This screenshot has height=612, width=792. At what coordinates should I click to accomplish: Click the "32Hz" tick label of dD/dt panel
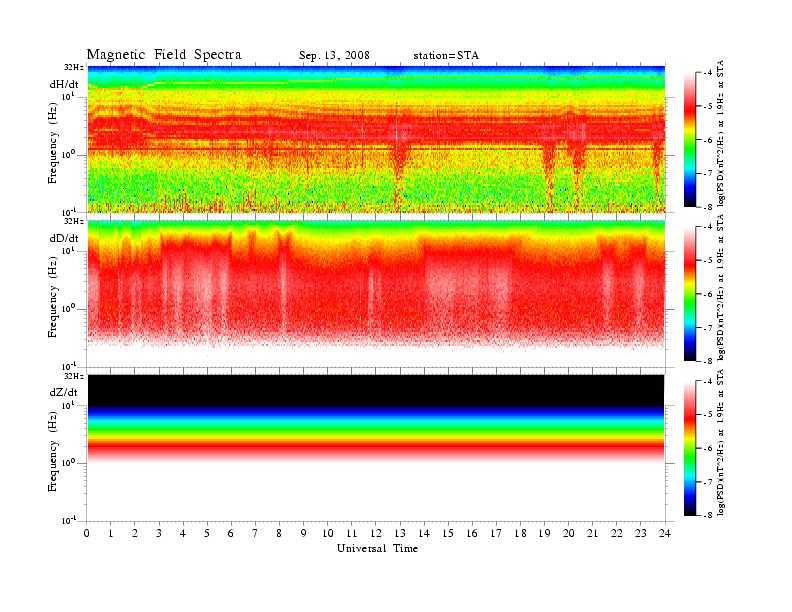click(73, 221)
